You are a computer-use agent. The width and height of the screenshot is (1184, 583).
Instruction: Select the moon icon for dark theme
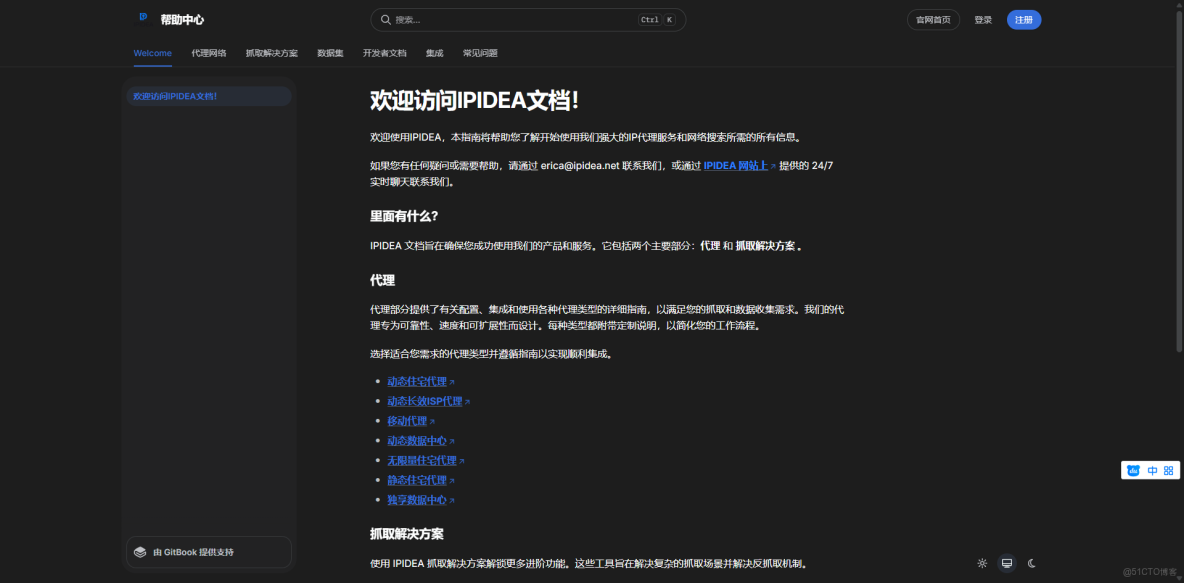point(1030,563)
